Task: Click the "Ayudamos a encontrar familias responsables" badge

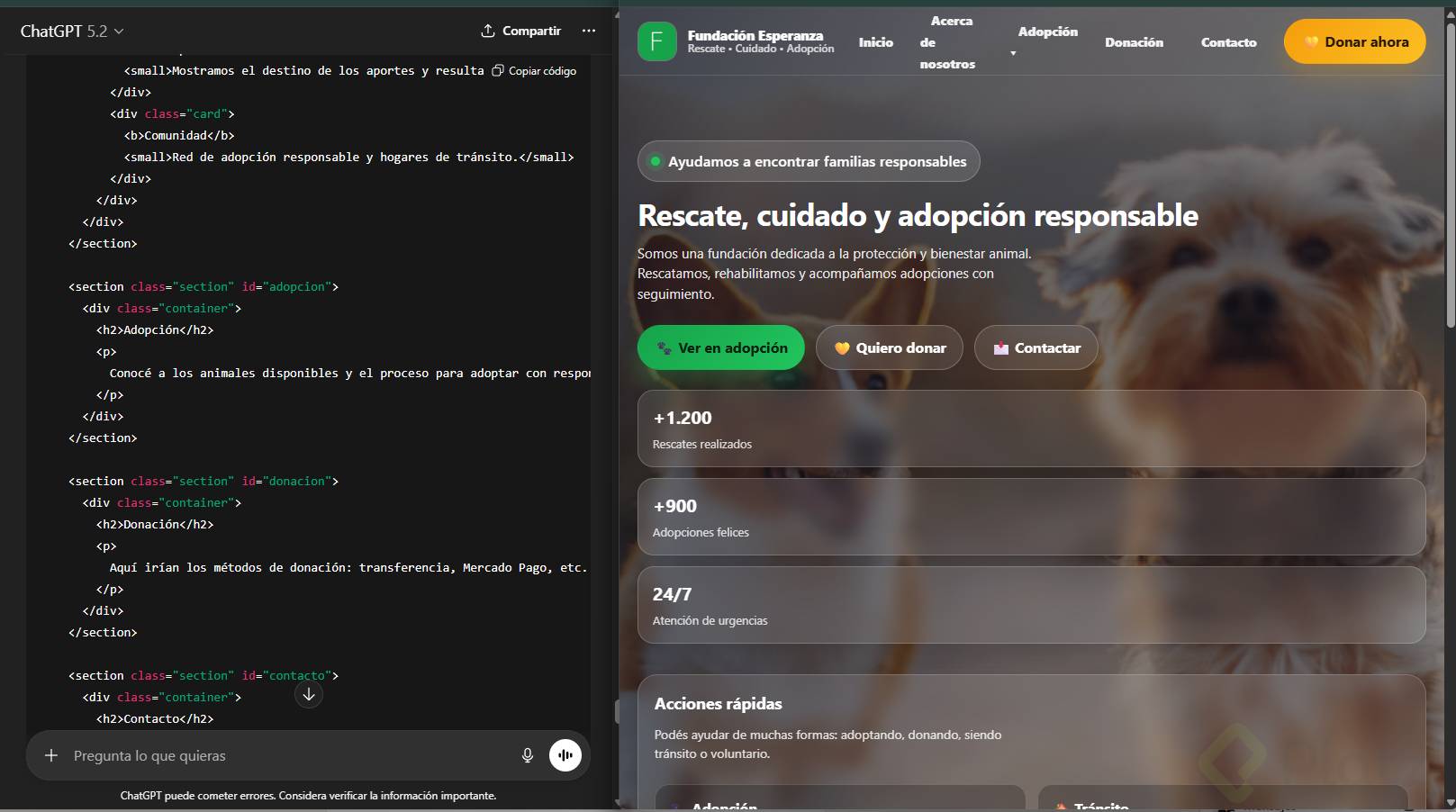Action: click(809, 161)
